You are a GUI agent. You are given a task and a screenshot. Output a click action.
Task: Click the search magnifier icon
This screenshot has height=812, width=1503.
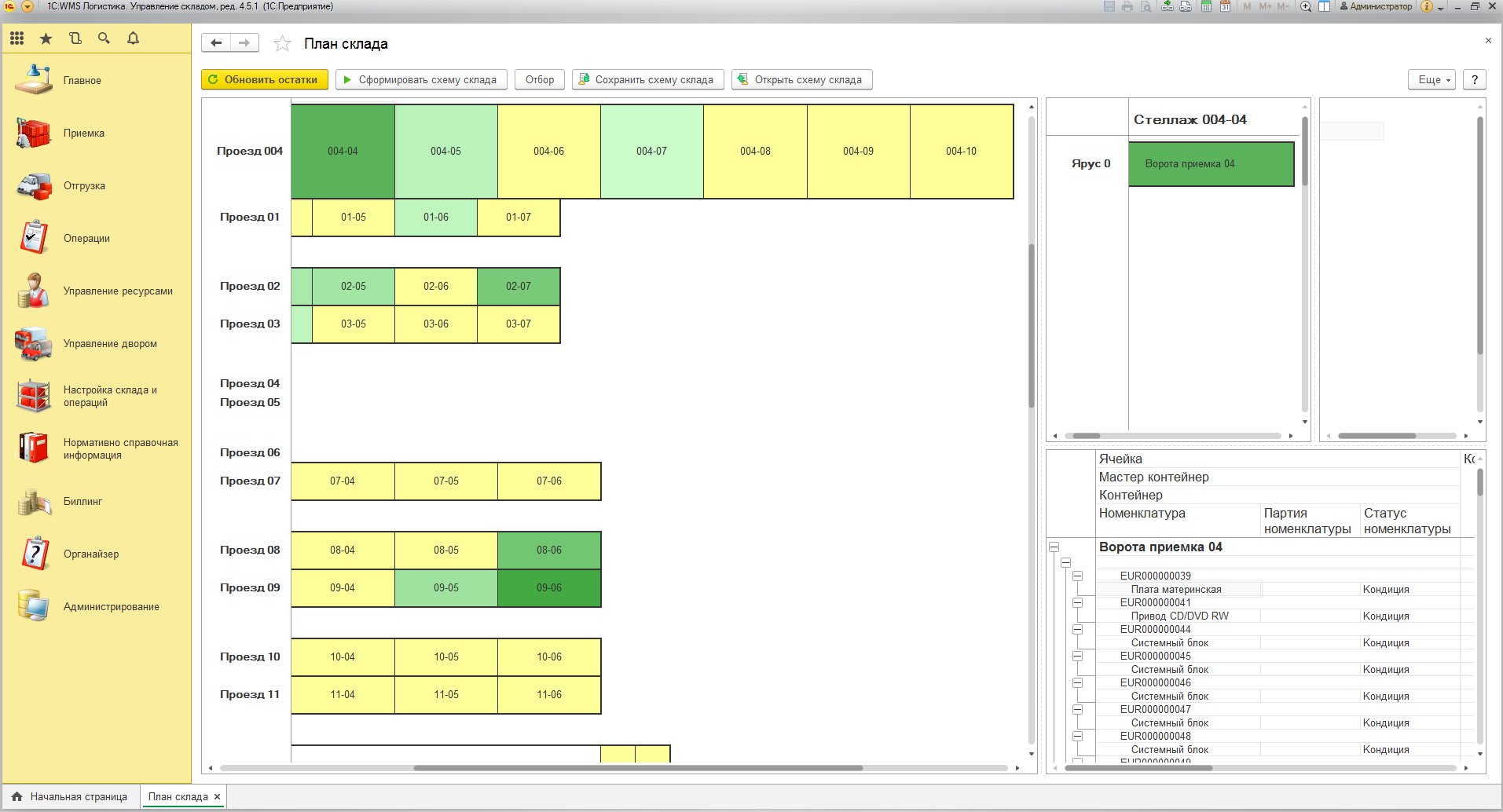click(x=104, y=38)
